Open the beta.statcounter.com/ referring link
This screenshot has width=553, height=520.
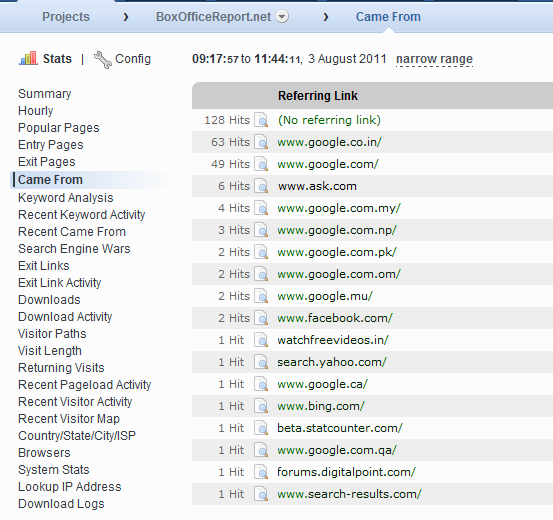coord(340,428)
